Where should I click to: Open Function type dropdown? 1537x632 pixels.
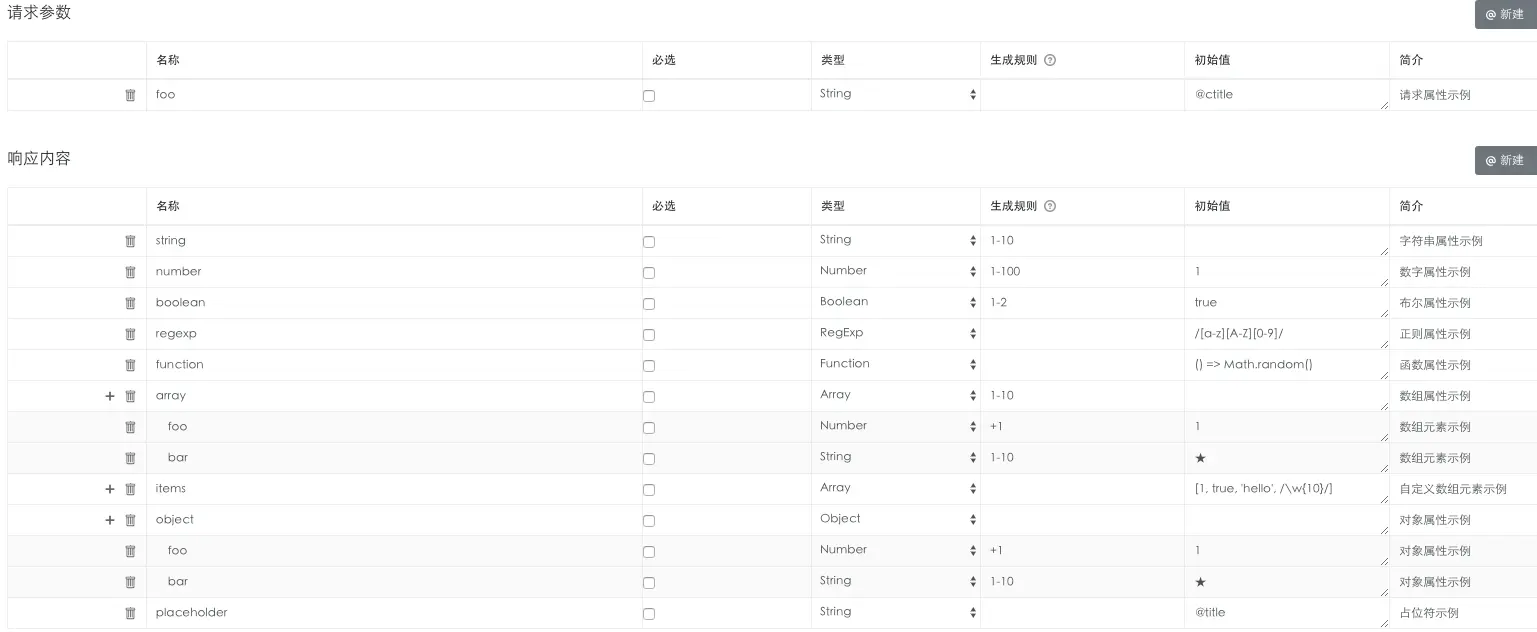pos(896,364)
